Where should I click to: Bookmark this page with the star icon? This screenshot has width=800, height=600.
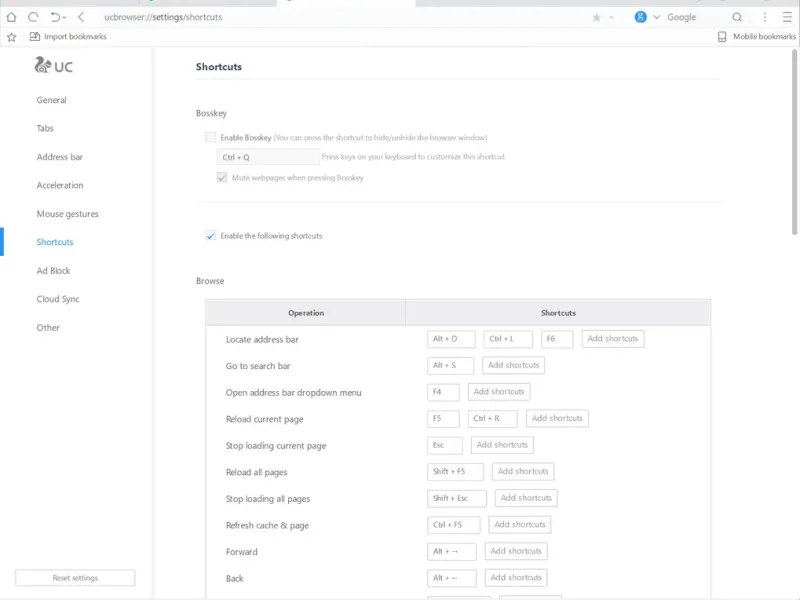pos(596,18)
